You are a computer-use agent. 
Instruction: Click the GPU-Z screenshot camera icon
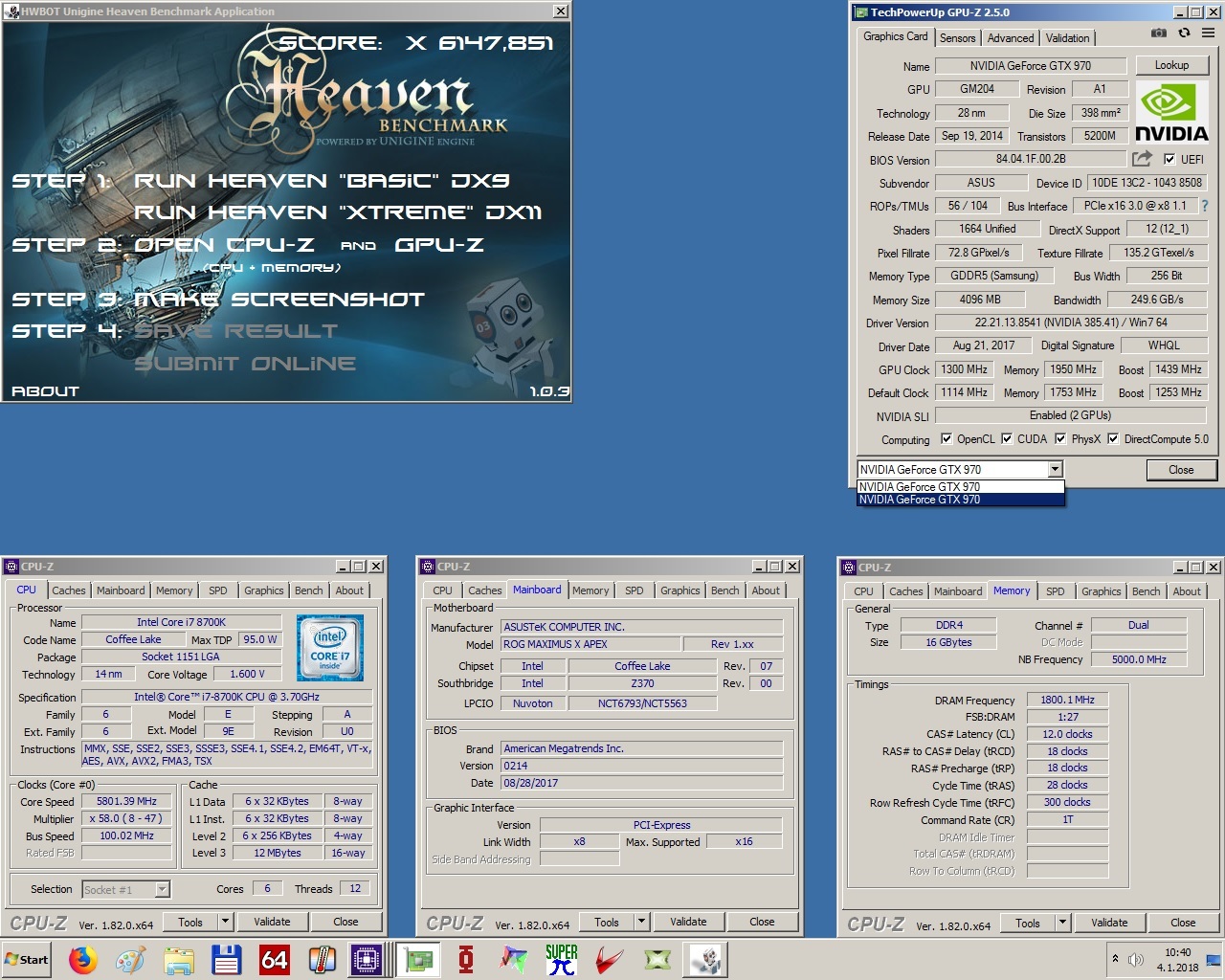click(x=1159, y=33)
